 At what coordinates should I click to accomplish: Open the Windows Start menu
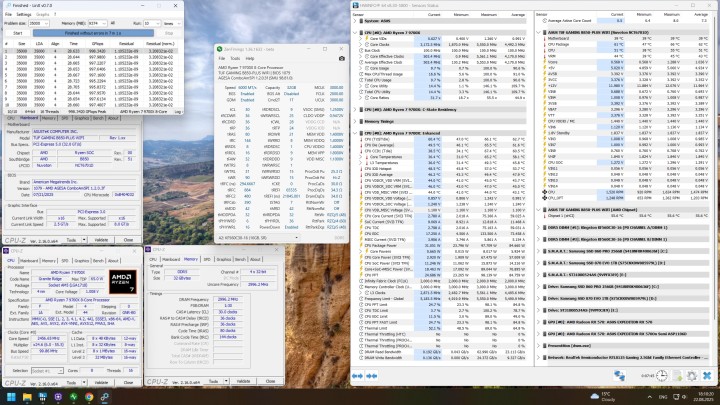tap(11, 397)
